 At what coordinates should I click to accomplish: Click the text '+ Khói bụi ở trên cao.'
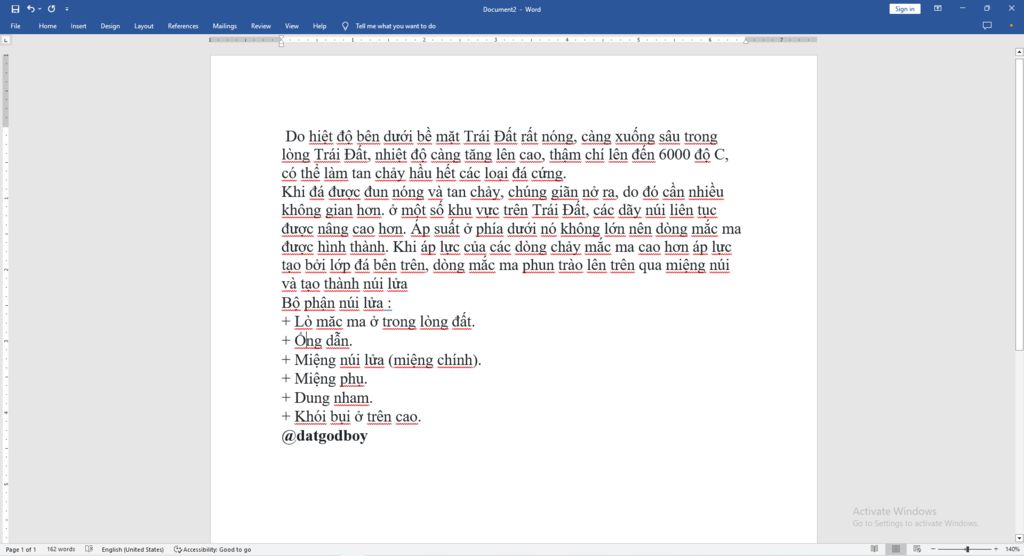click(351, 417)
